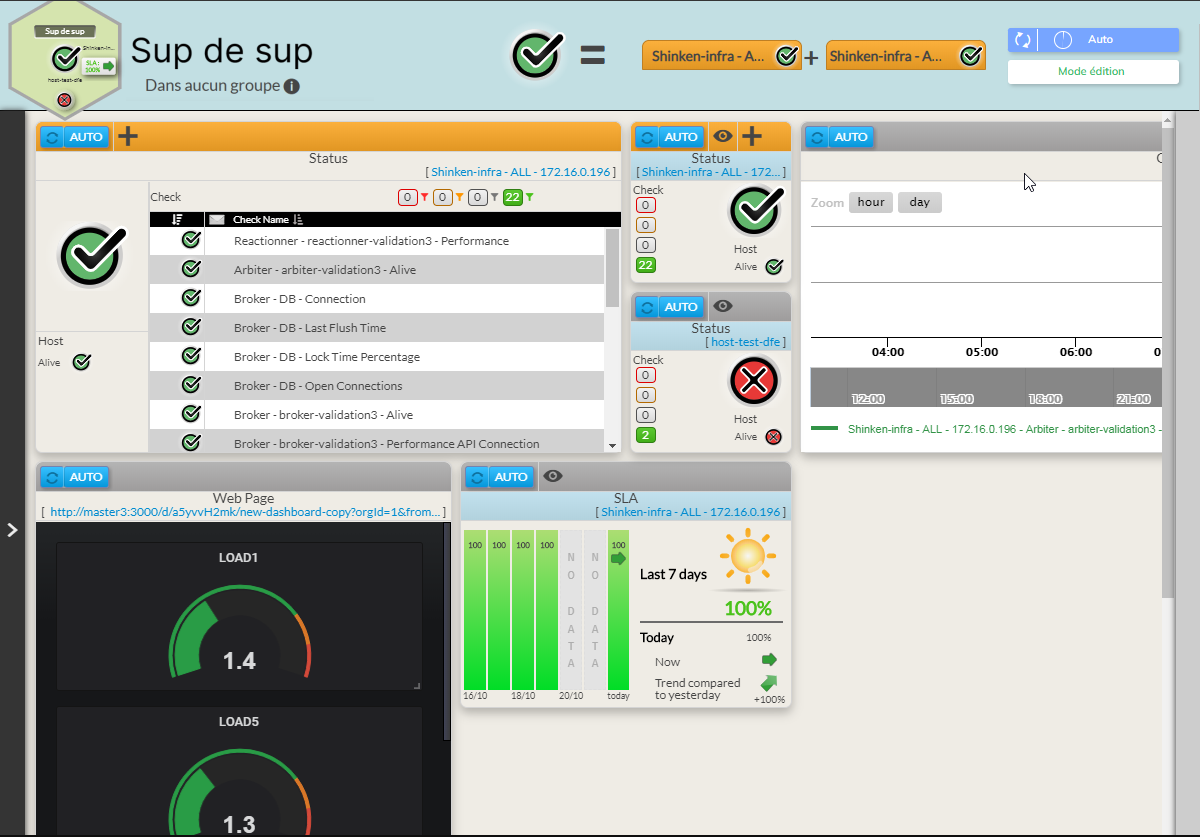The image size is (1200, 837).
Task: Click the Sup de sup hexagon thumbnail
Action: click(x=65, y=61)
